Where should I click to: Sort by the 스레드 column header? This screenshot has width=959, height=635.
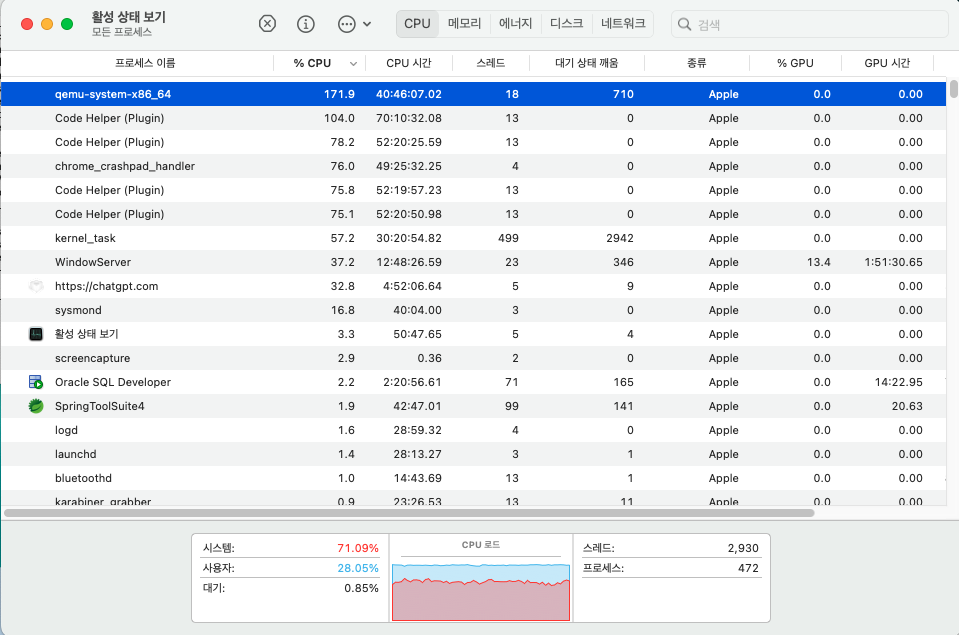tap(491, 63)
